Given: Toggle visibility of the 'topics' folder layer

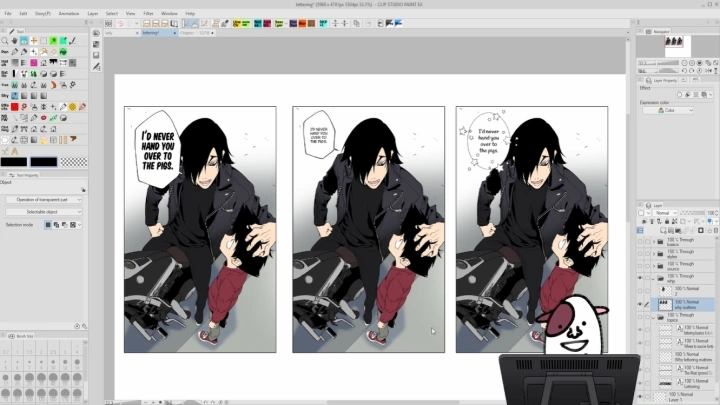Looking at the screenshot, I should (640, 317).
